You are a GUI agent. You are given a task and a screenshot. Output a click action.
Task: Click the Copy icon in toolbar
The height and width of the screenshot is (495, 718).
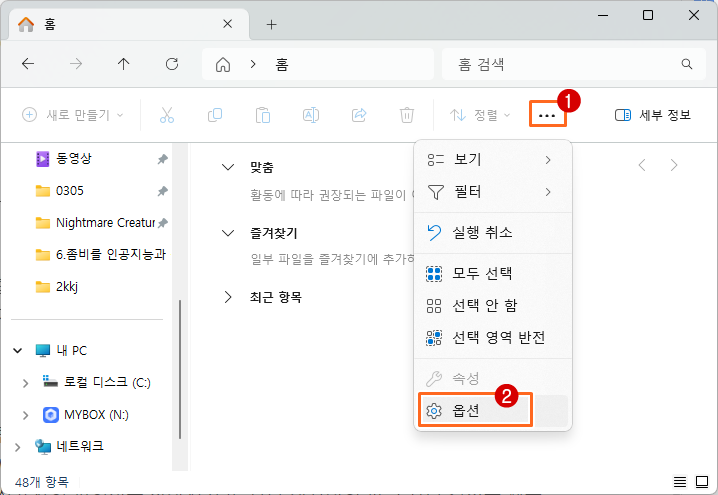point(215,115)
